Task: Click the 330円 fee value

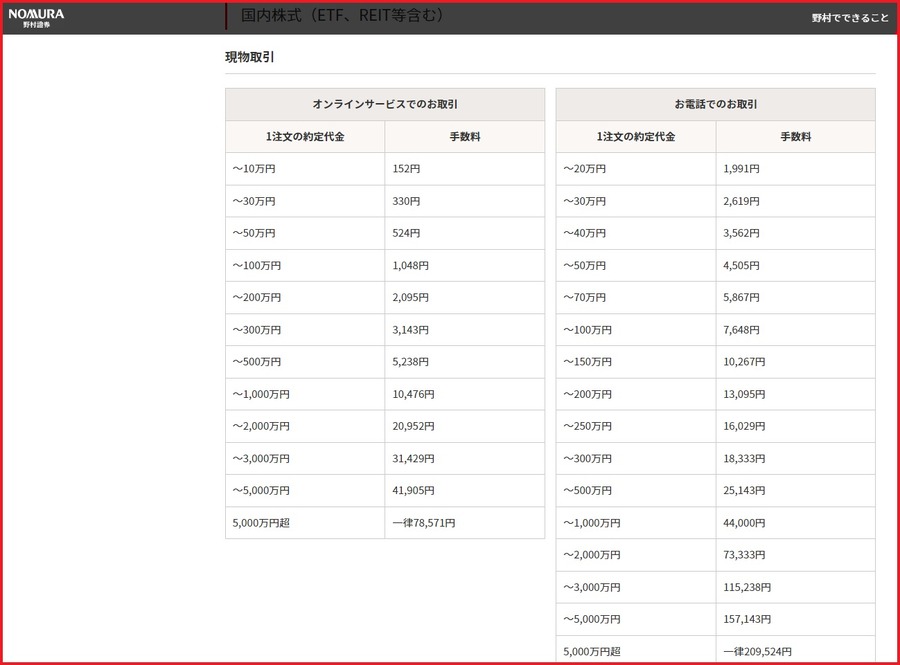Action: (x=406, y=201)
